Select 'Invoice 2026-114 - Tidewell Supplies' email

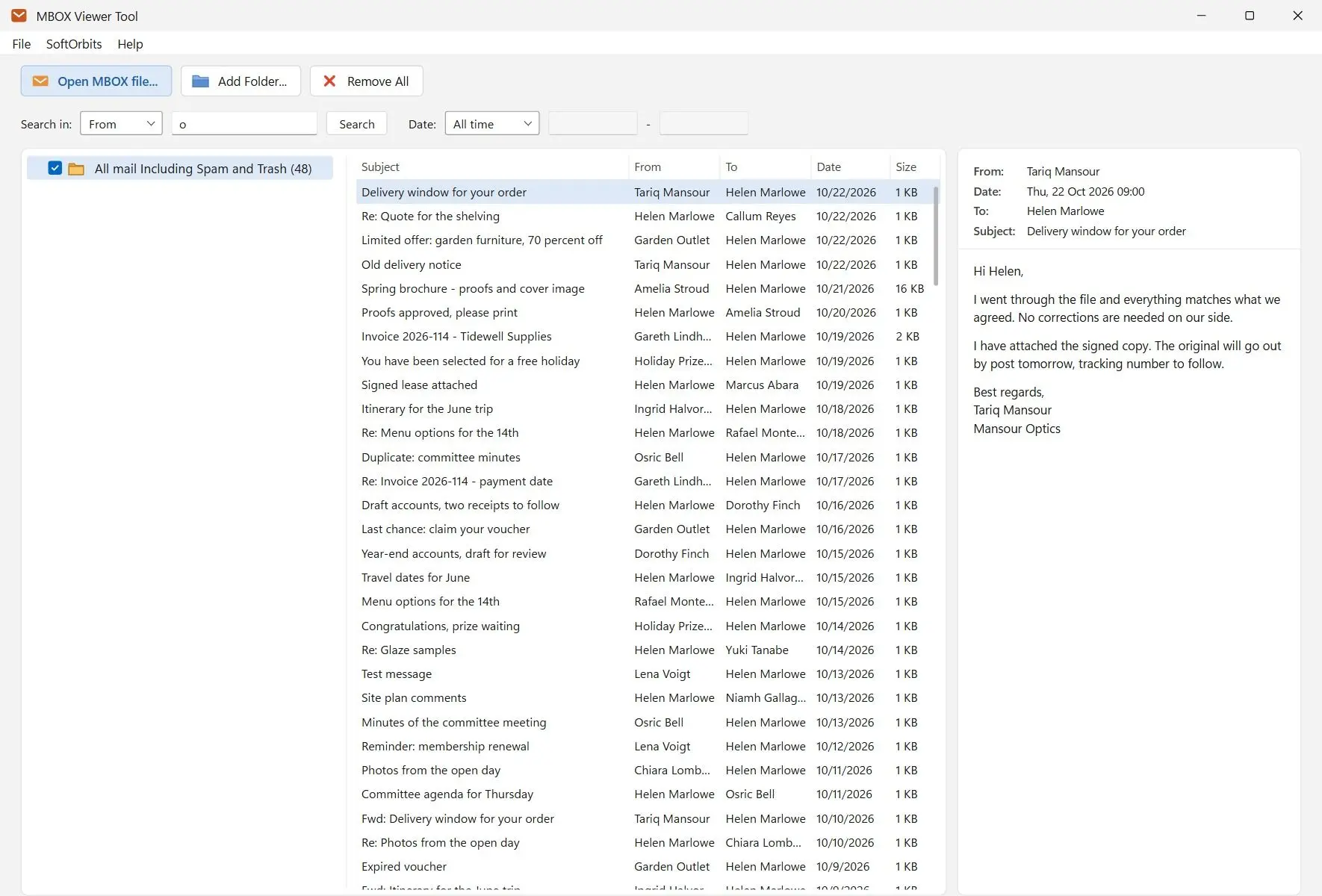(x=644, y=336)
